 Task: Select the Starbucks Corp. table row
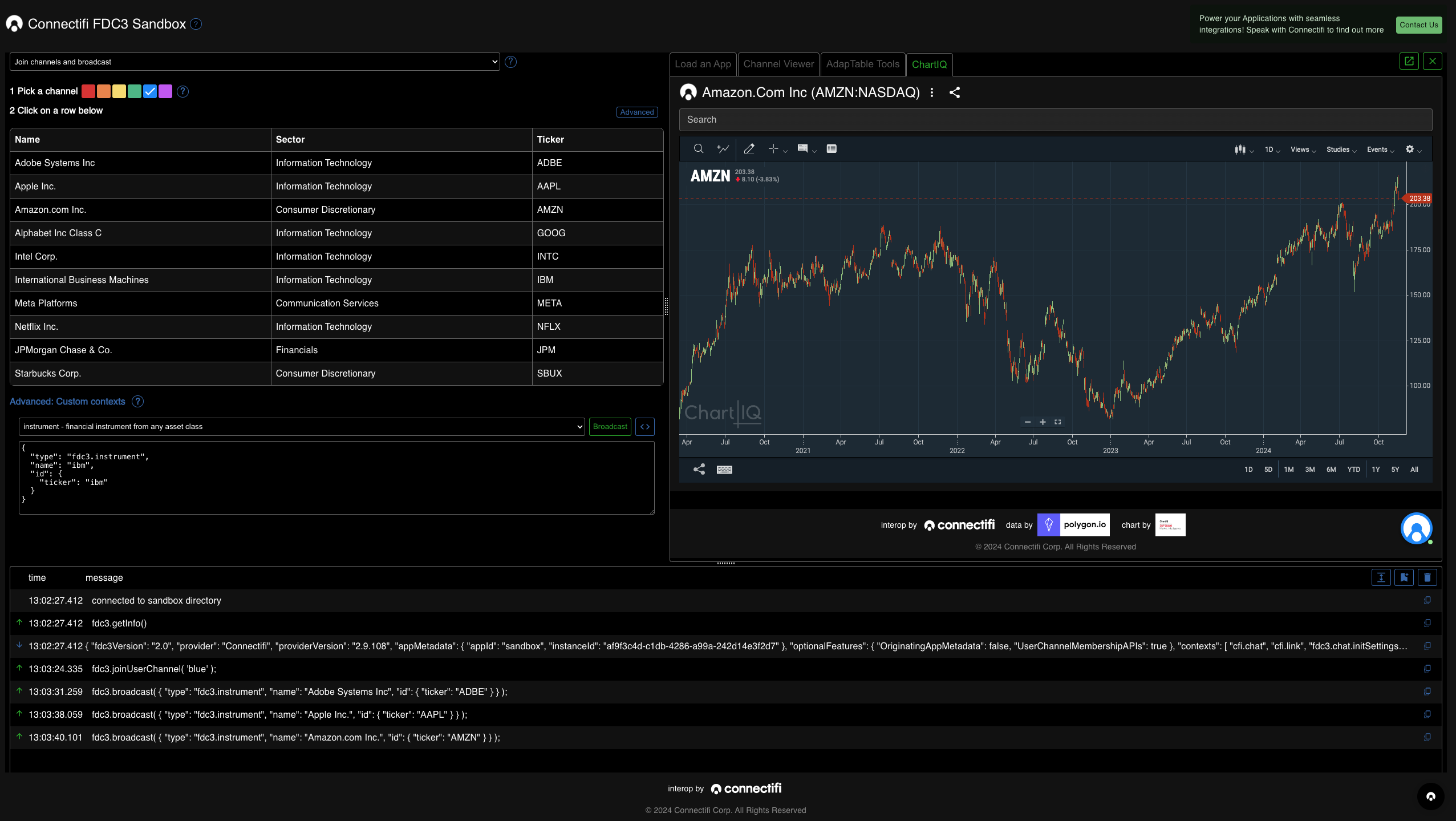pos(336,374)
